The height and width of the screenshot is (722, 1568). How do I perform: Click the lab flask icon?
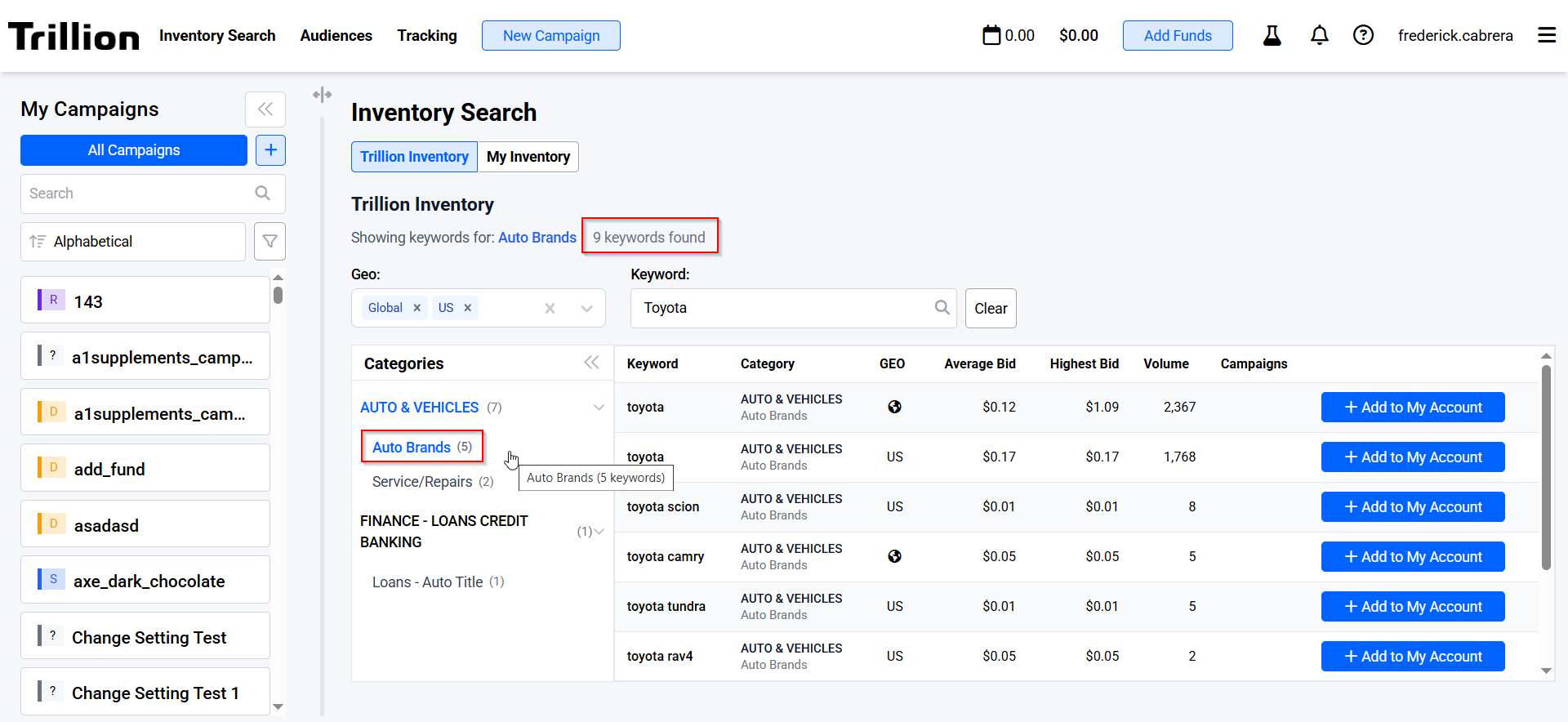pos(1272,35)
